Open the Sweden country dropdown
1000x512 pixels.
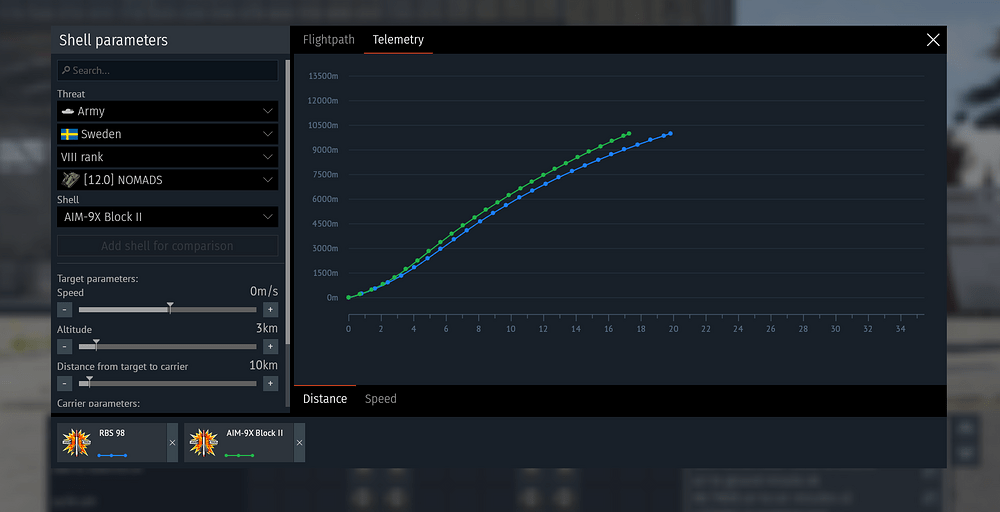coord(168,134)
